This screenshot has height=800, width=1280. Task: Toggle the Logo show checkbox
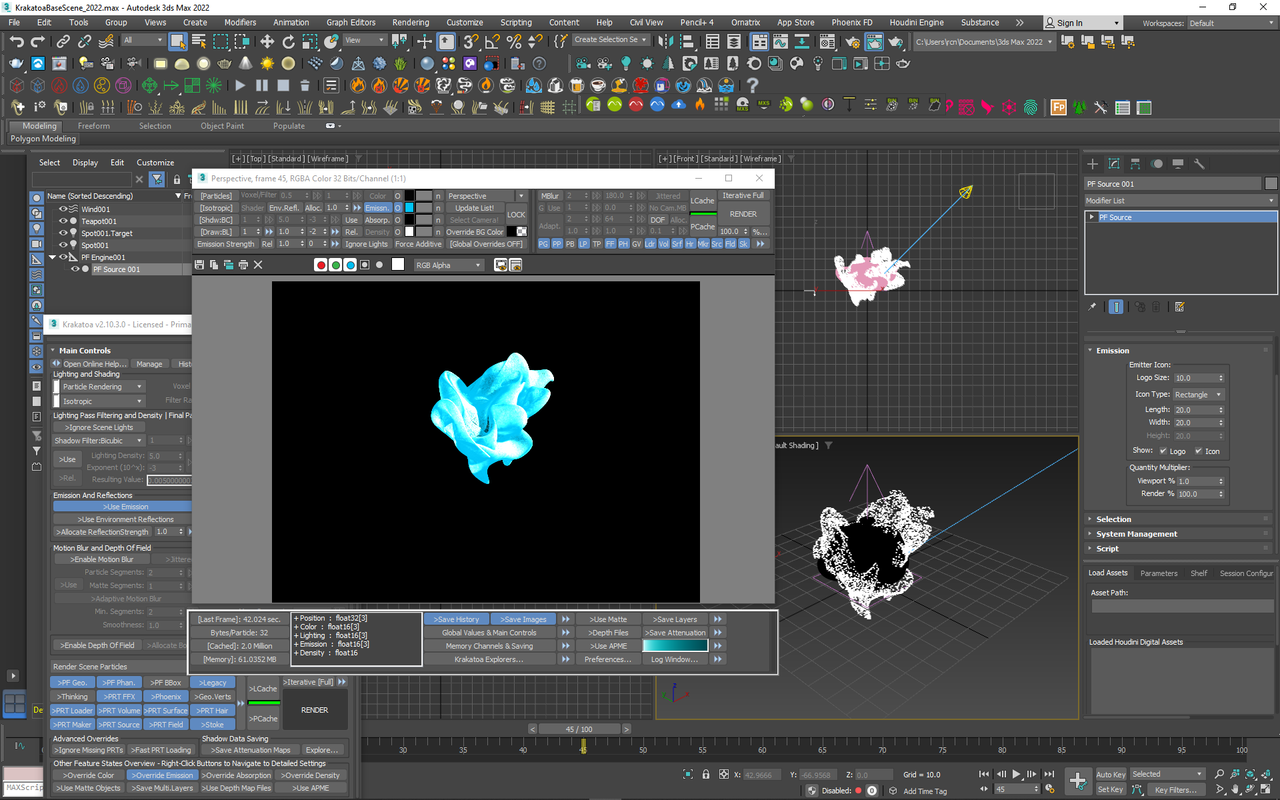point(1162,451)
